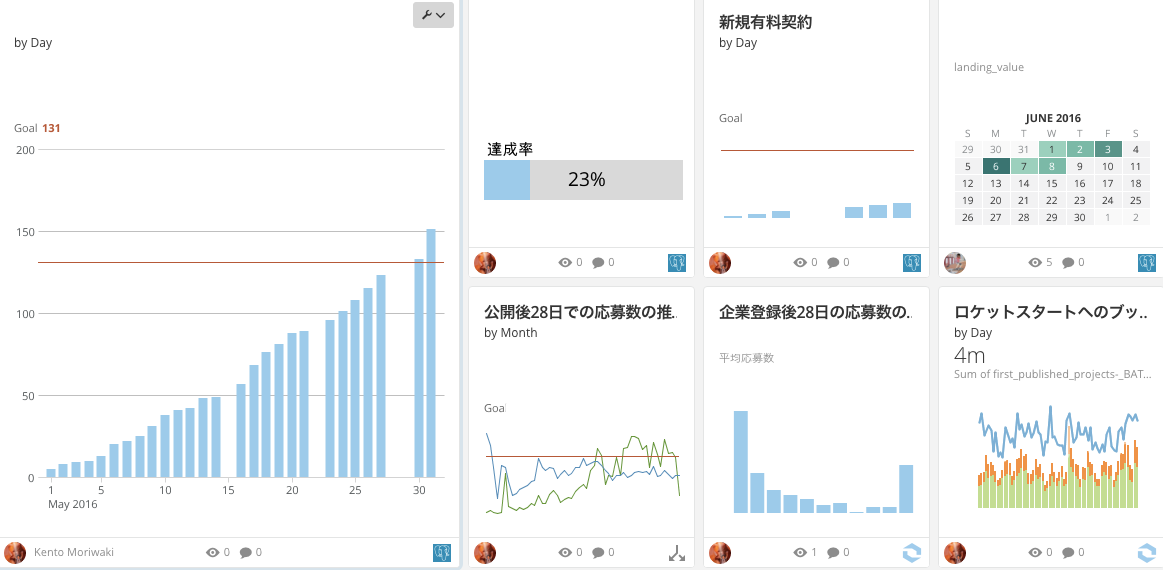1163x570 pixels.
Task: Click the views eye icon beside Kento Moriwaki
Action: click(212, 552)
